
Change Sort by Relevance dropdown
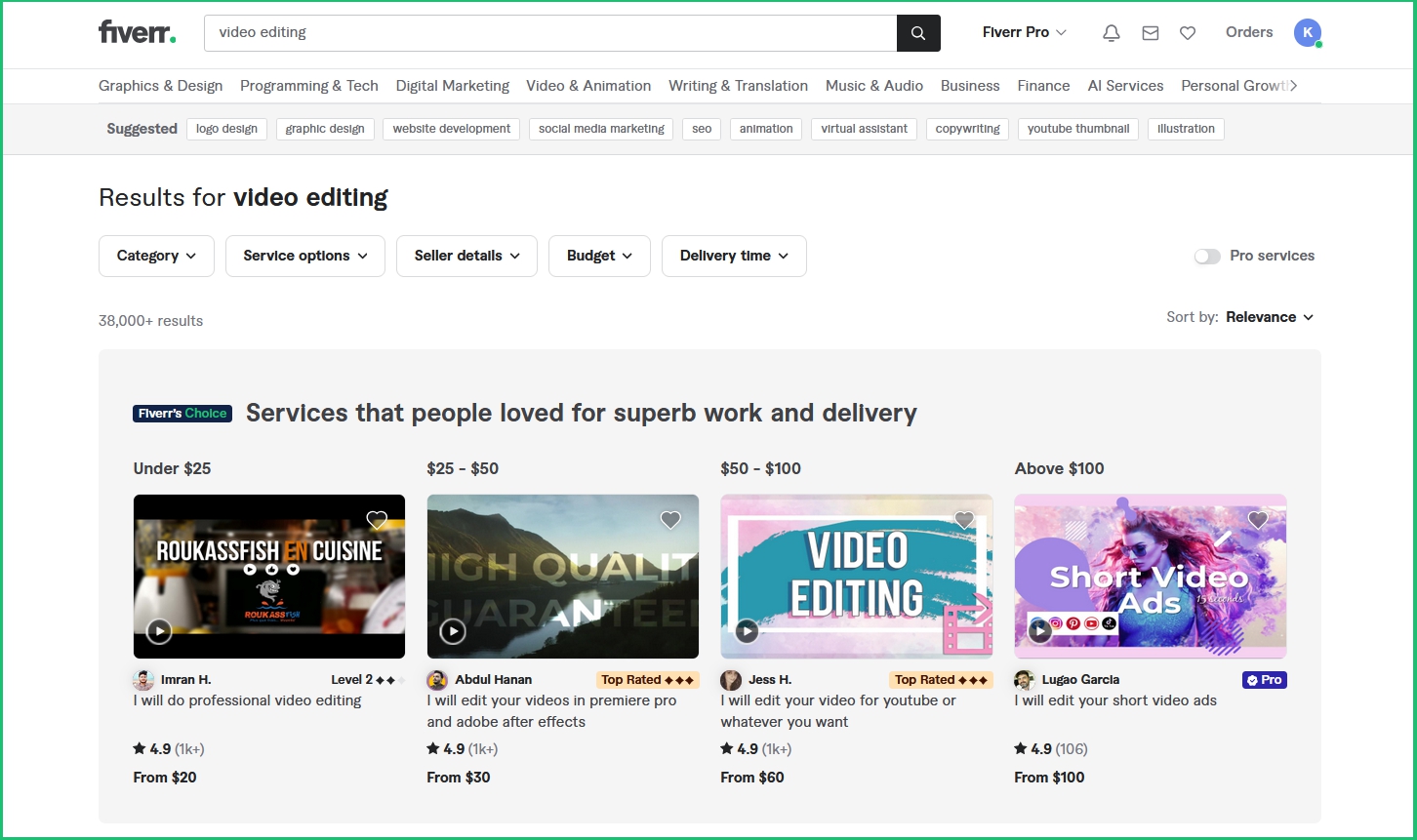tap(1269, 317)
